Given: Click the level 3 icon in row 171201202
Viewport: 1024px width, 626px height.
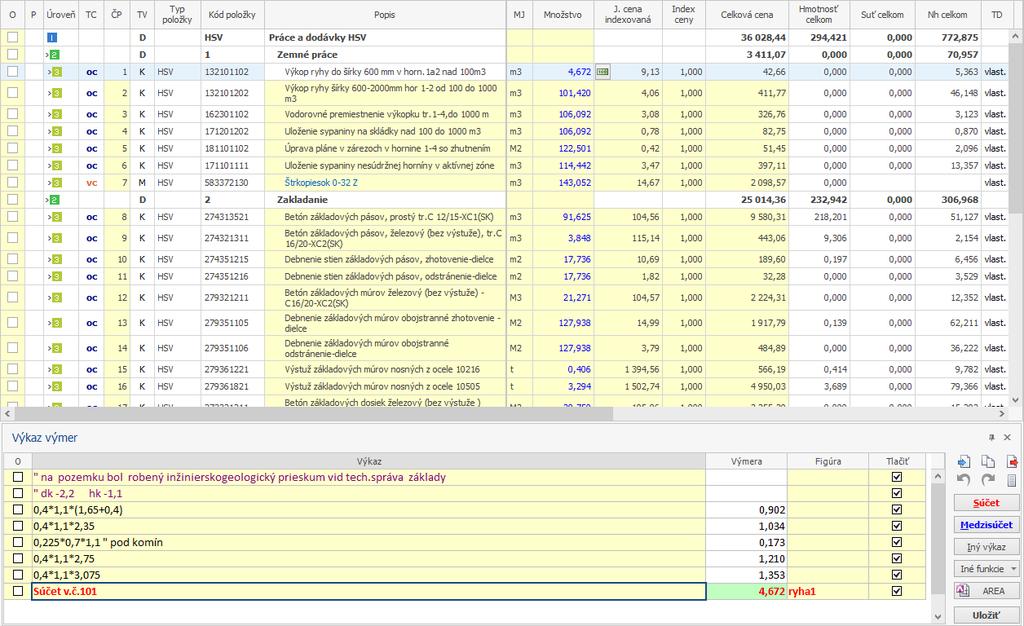Looking at the screenshot, I should click(57, 131).
